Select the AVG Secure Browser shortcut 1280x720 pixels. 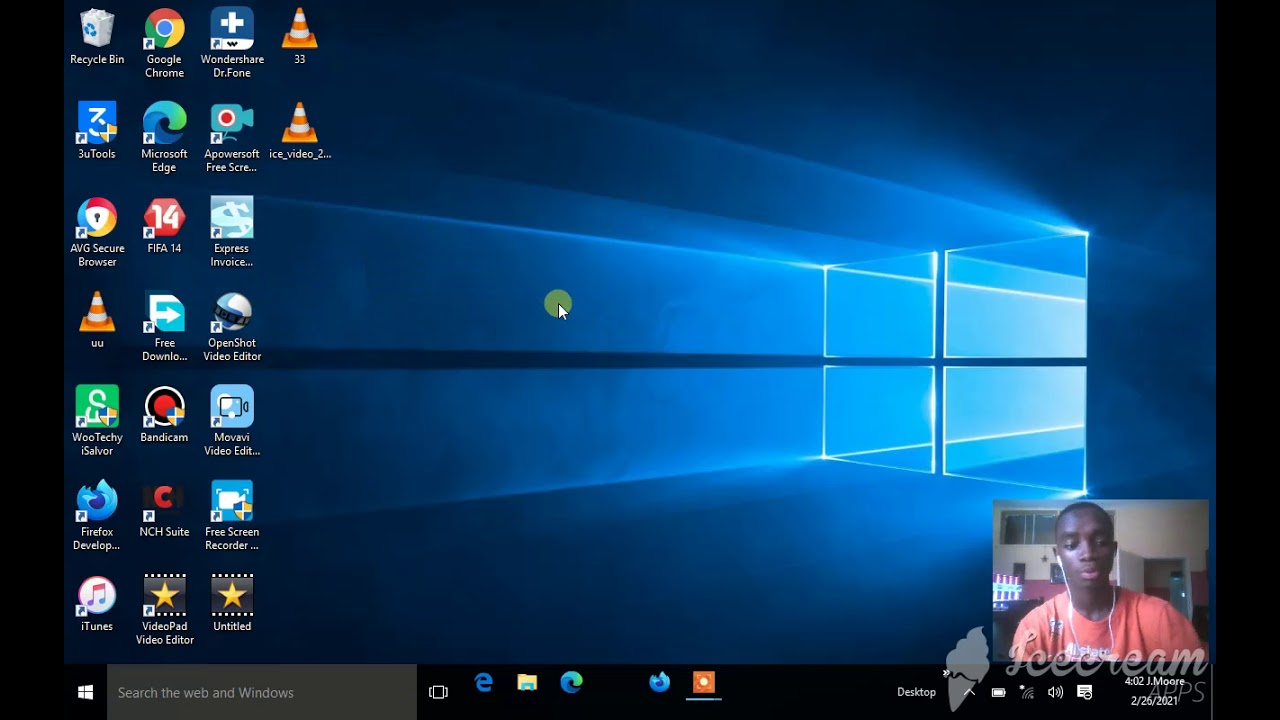tap(97, 233)
